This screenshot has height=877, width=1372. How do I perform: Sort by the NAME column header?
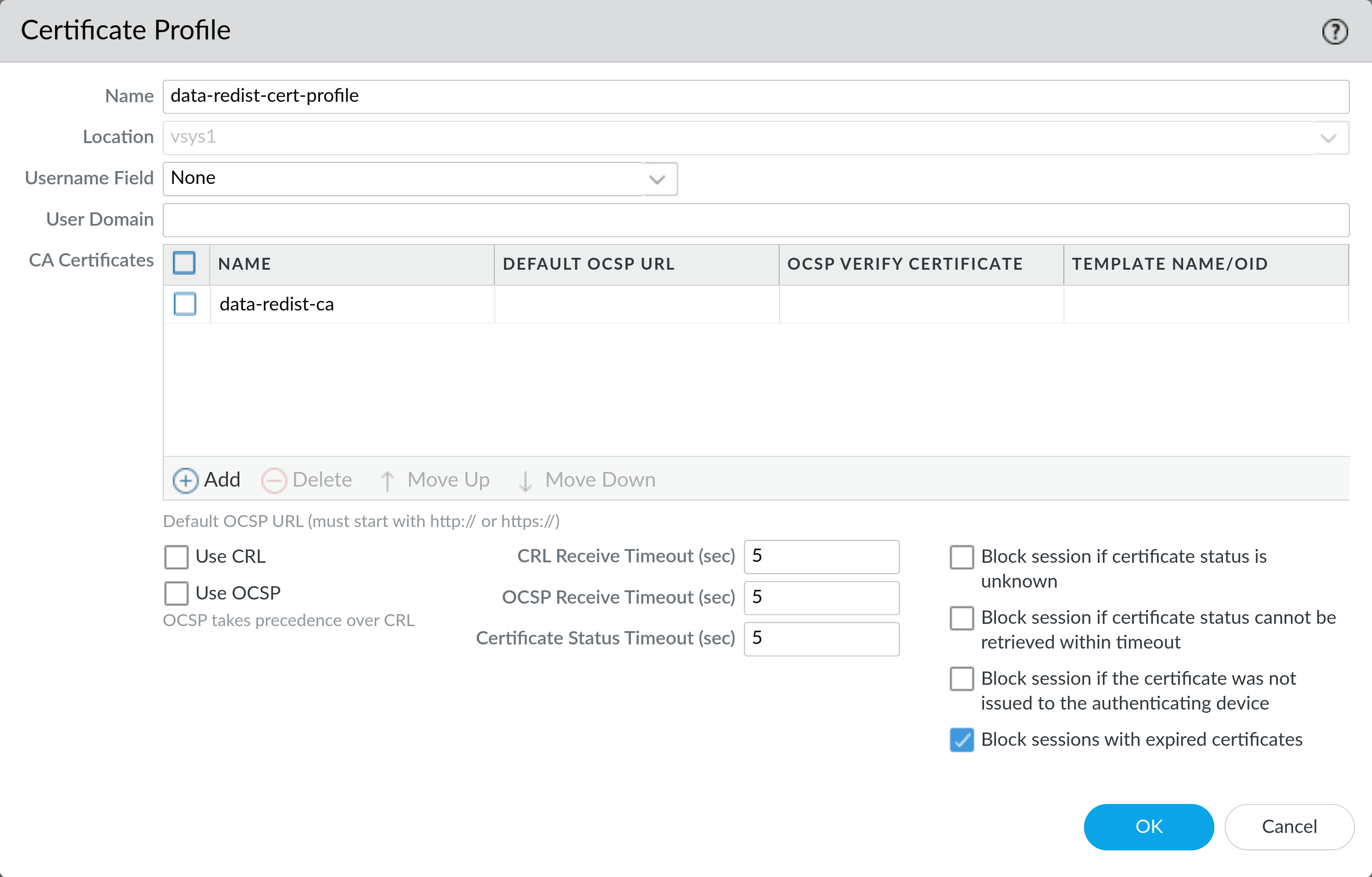(244, 263)
